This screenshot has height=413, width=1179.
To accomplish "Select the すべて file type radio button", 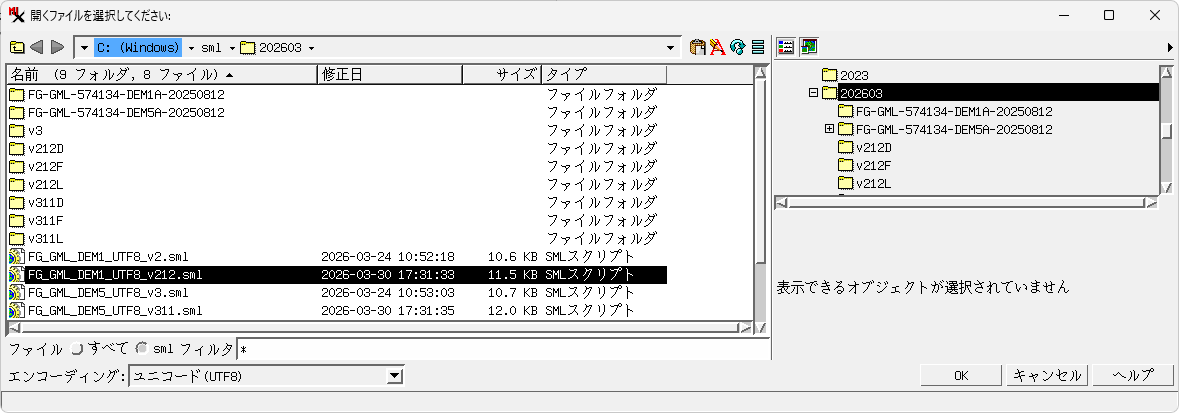I will click(x=77, y=349).
